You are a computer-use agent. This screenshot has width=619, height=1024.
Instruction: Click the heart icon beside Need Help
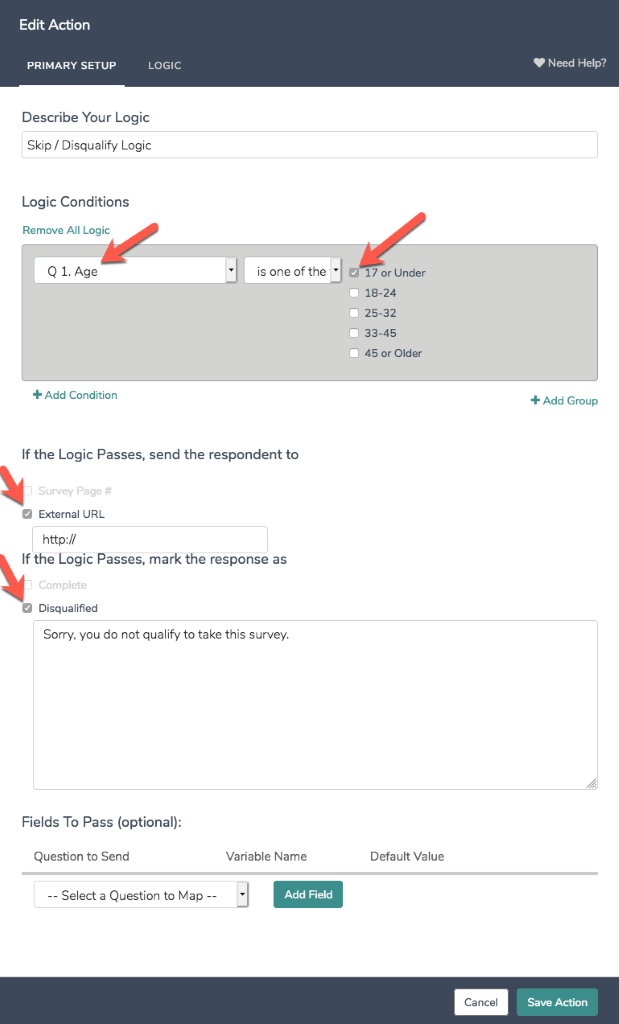(539, 63)
